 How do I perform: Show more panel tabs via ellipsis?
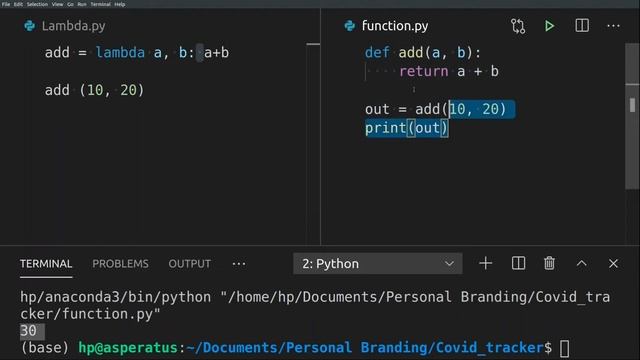click(x=239, y=264)
